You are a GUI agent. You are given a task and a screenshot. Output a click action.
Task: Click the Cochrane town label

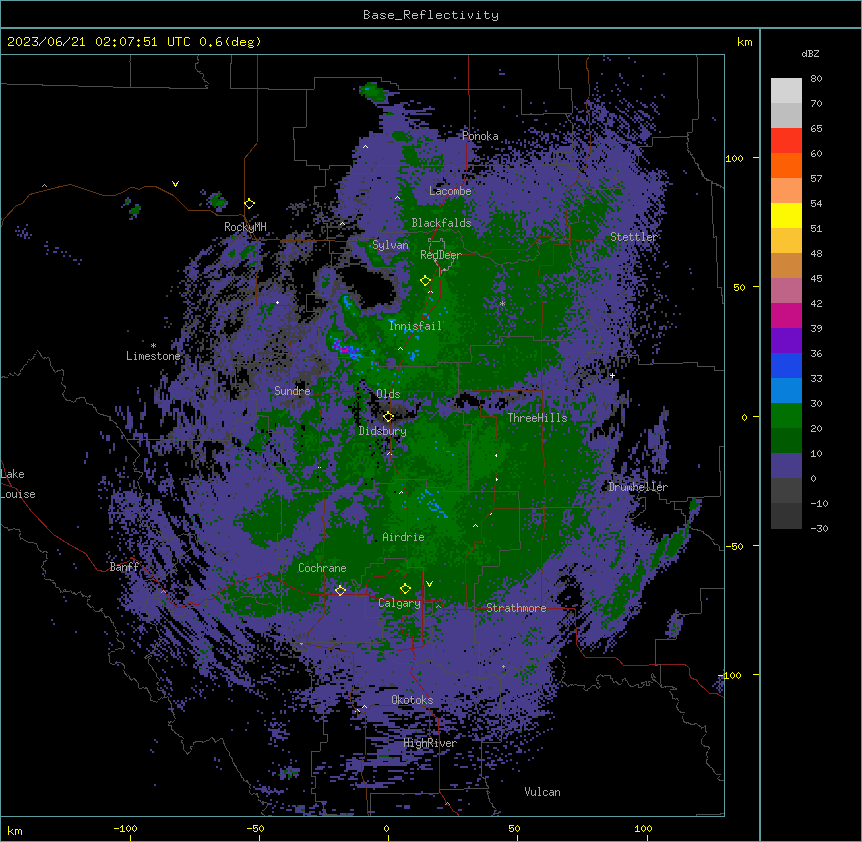[322, 568]
